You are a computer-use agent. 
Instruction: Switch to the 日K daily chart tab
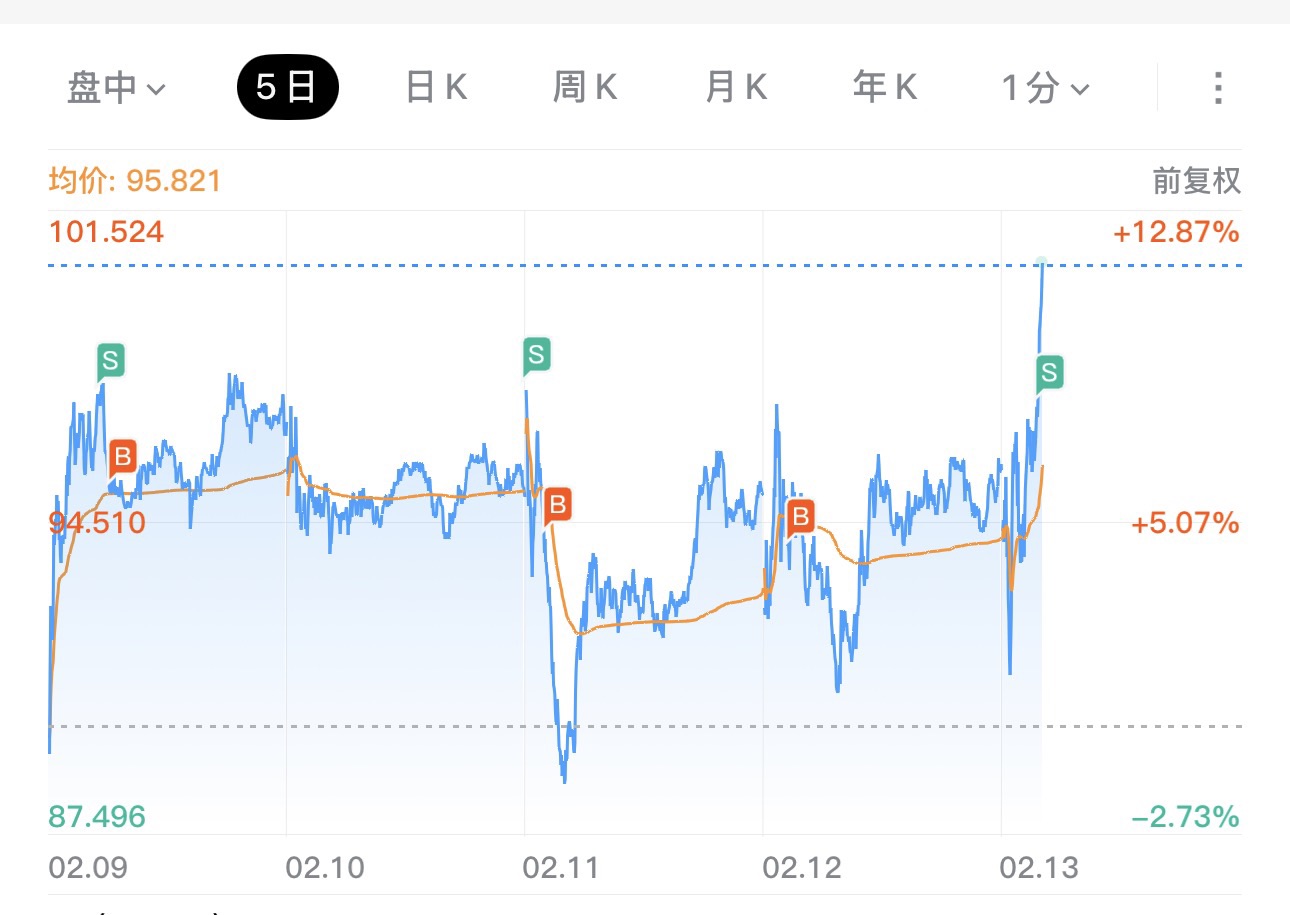(436, 88)
